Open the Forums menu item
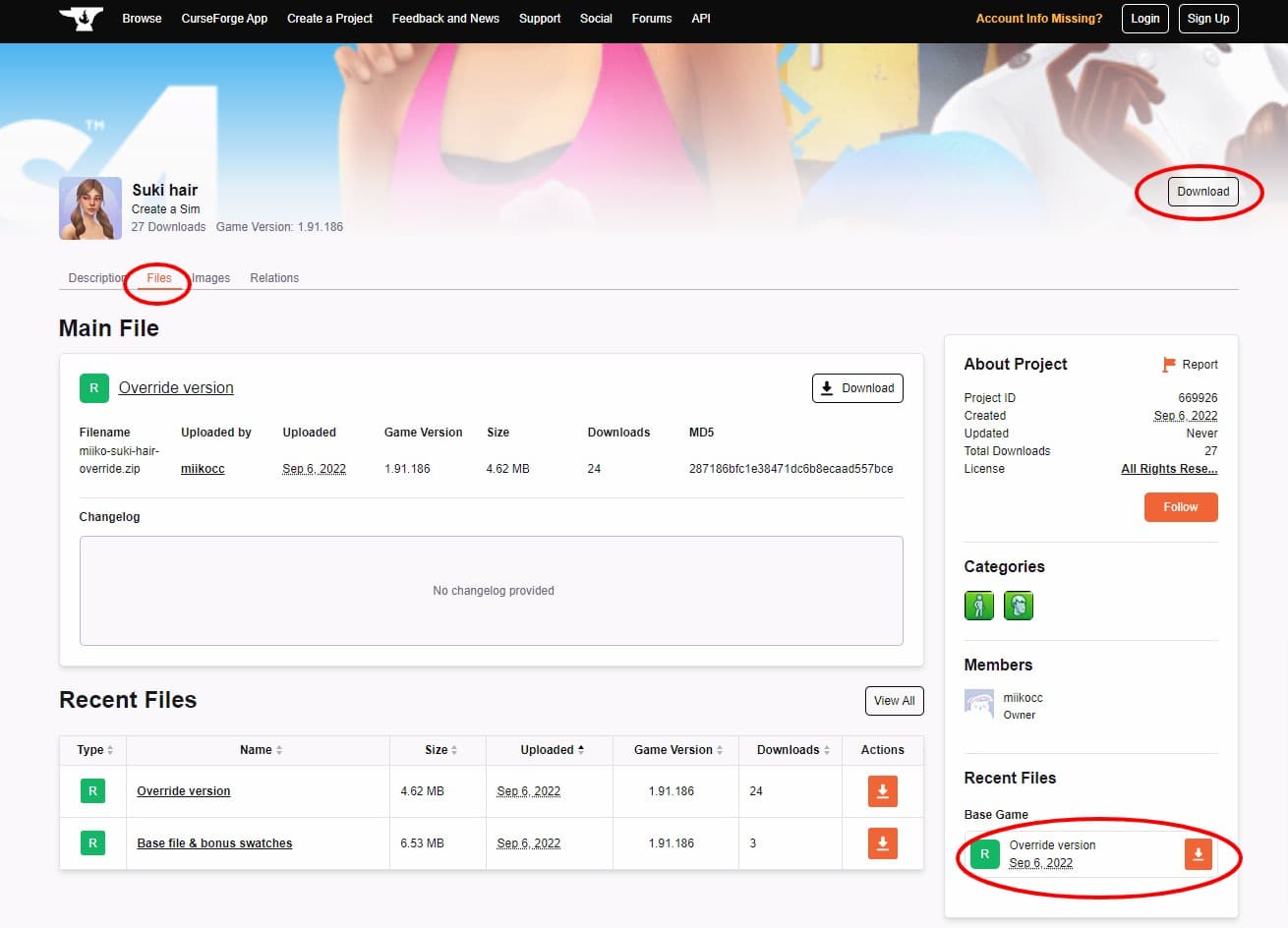This screenshot has width=1288, height=928. coord(651,19)
